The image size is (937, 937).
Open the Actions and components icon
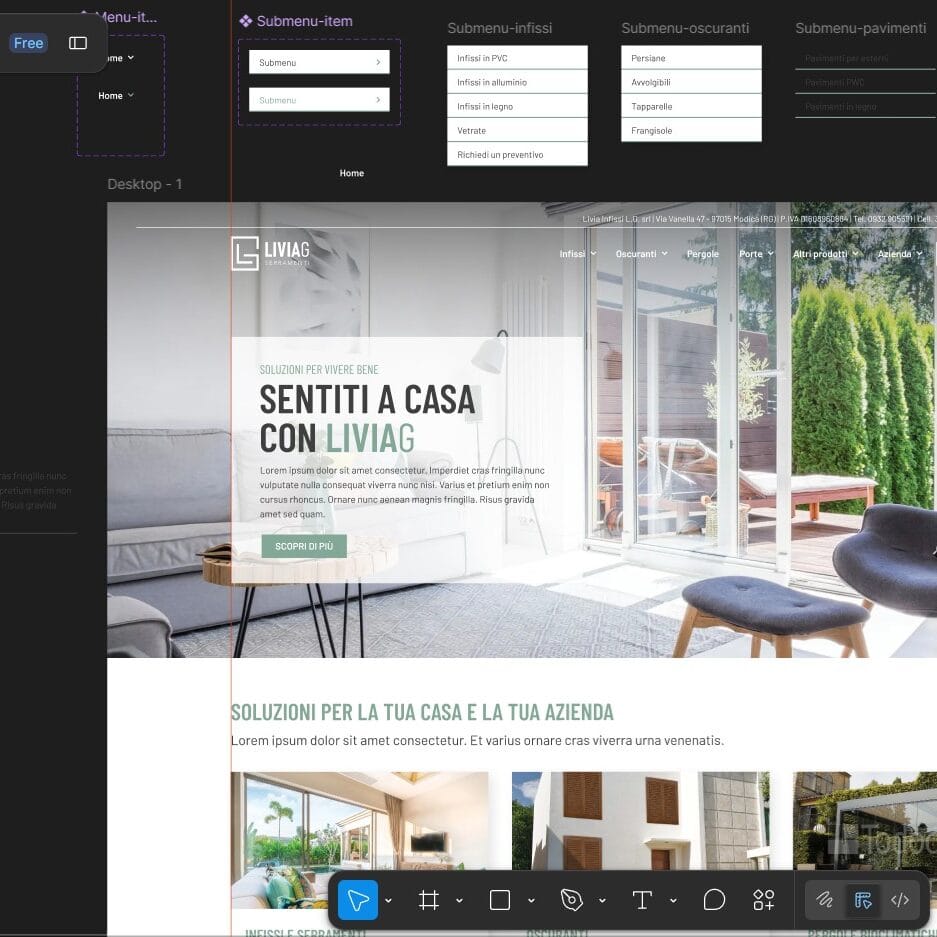click(764, 900)
